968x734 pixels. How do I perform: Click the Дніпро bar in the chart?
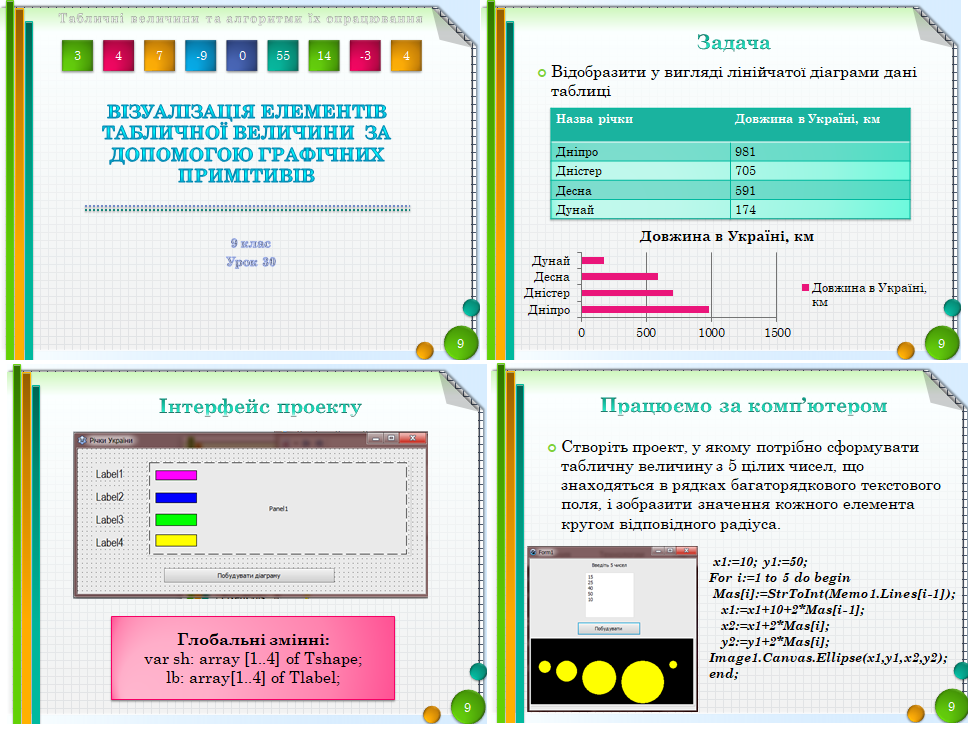click(645, 310)
